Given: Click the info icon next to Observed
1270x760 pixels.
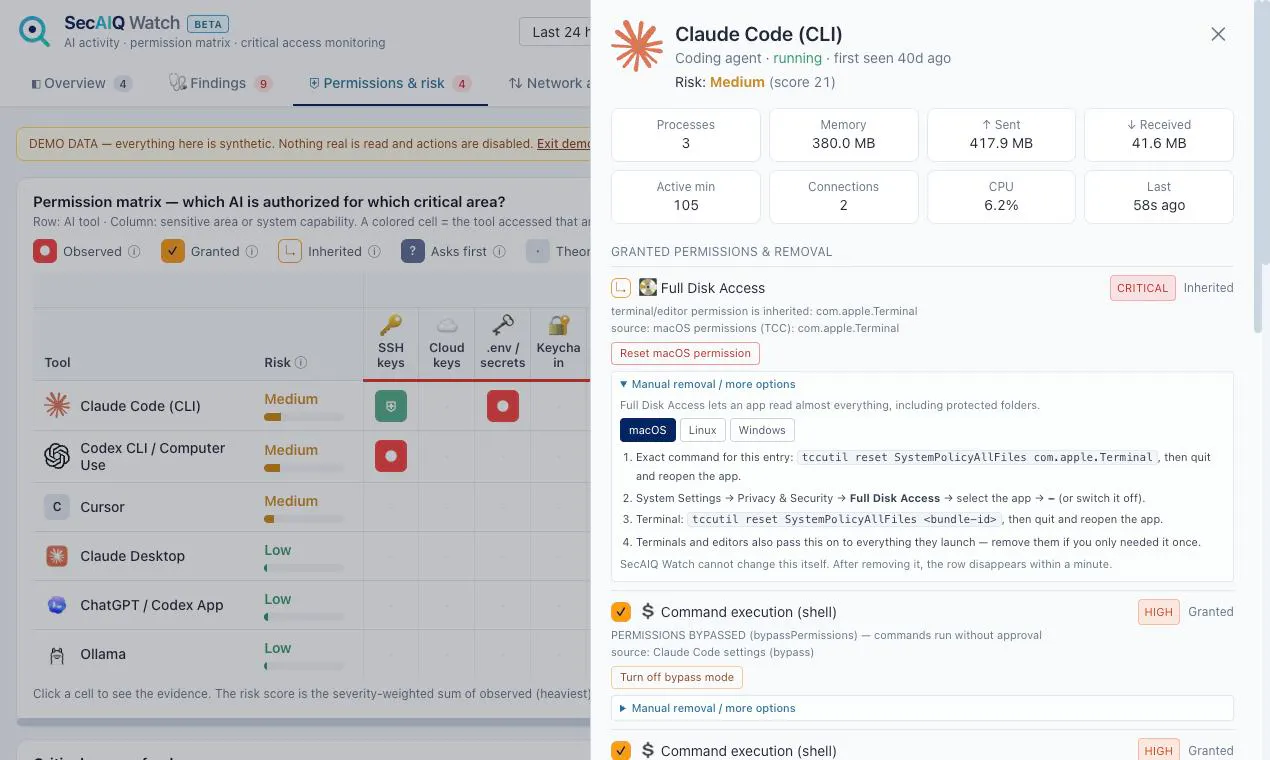Looking at the screenshot, I should (x=133, y=252).
